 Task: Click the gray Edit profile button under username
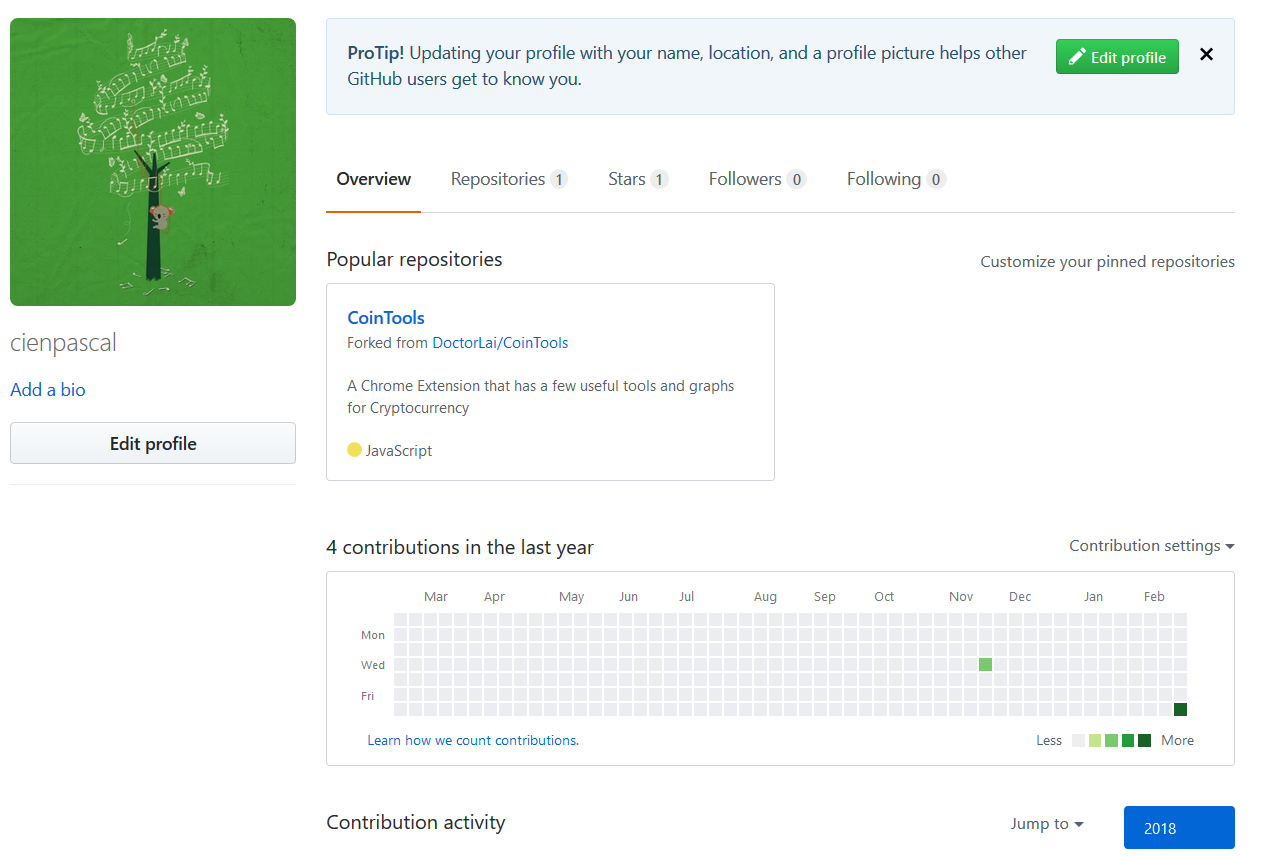pyautogui.click(x=153, y=443)
